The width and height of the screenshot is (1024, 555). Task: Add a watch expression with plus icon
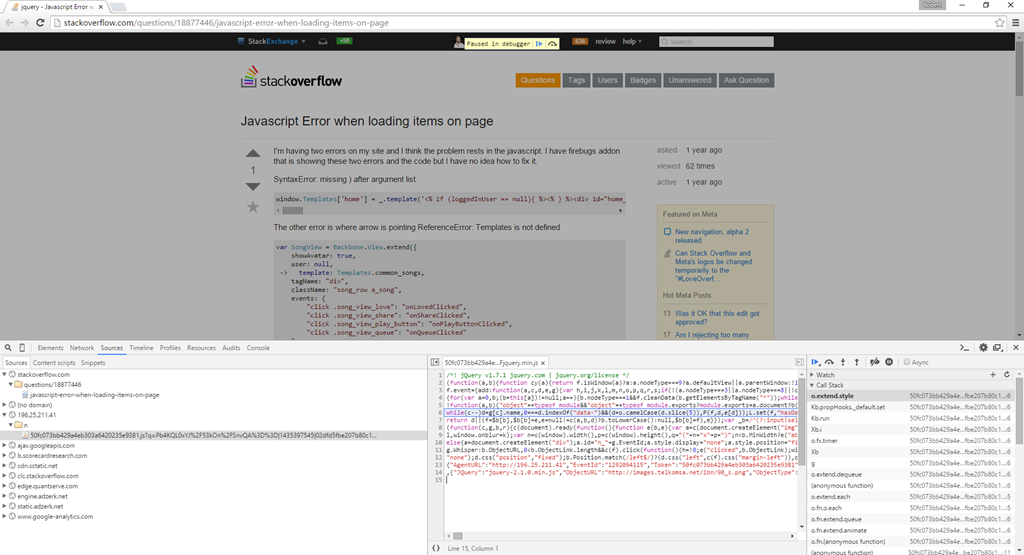pos(993,374)
